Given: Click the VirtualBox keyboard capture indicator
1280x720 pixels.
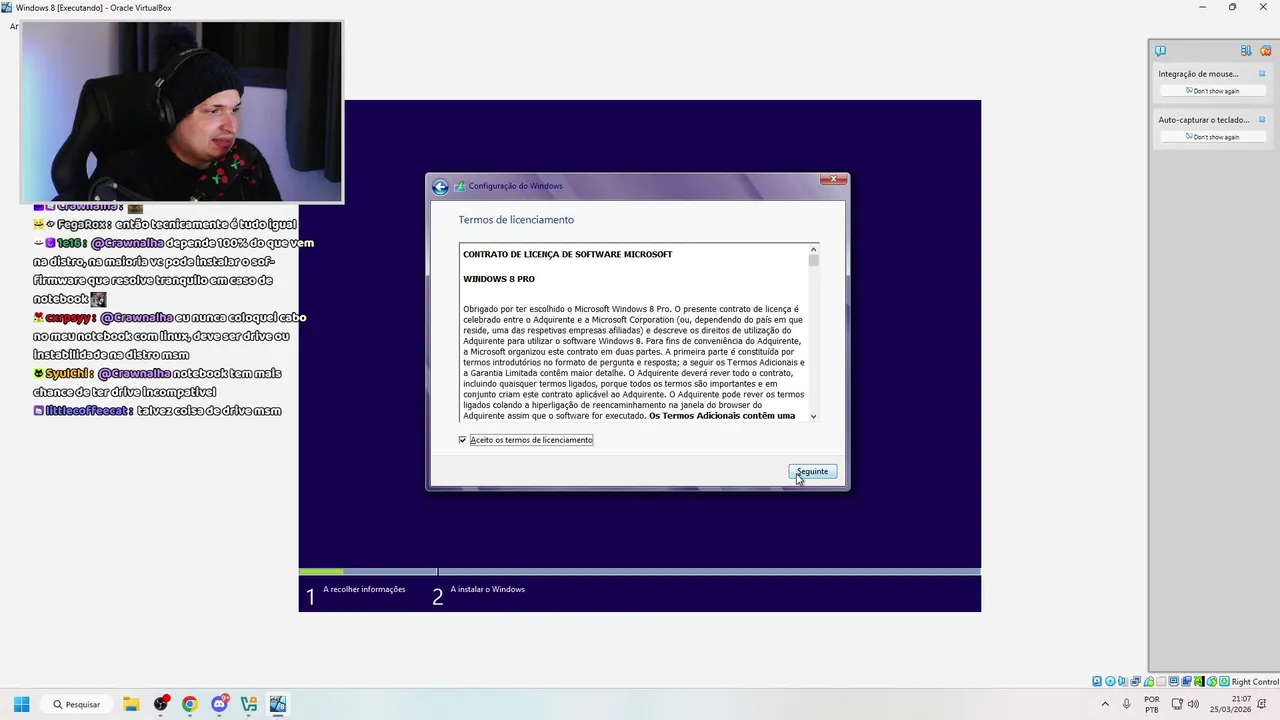Looking at the screenshot, I should click(1224, 681).
